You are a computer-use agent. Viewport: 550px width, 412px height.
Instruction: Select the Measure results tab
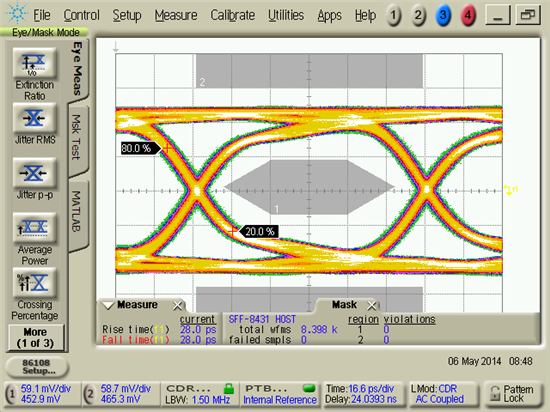138,305
